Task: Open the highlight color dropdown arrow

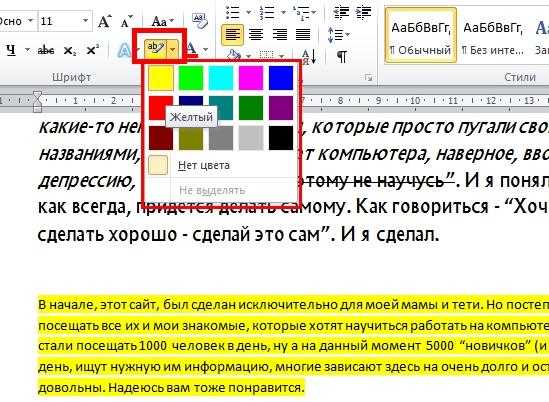Action: click(x=173, y=49)
